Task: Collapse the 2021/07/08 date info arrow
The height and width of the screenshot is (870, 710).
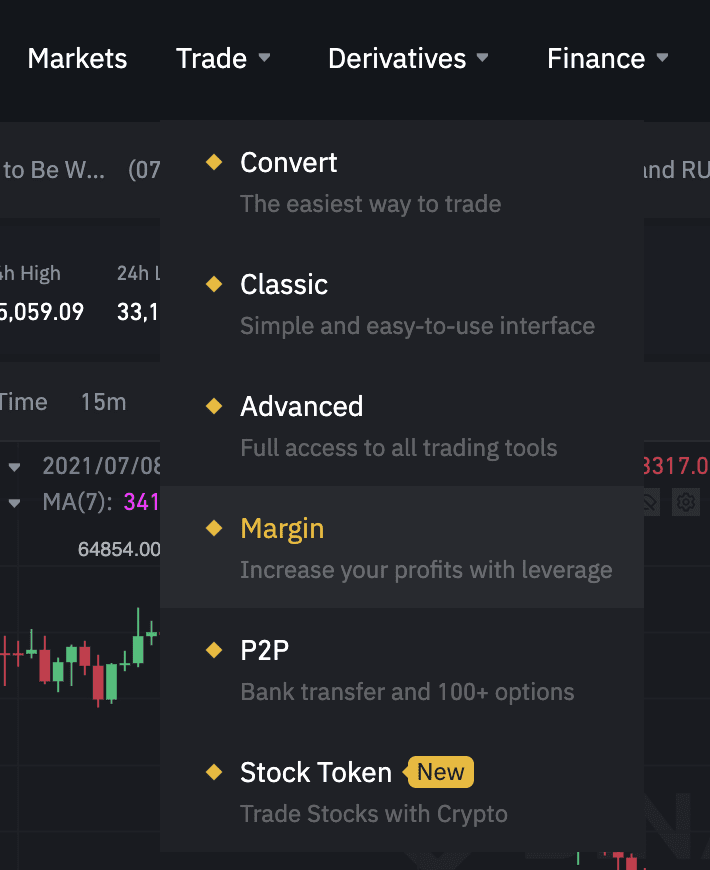Action: tap(14, 467)
